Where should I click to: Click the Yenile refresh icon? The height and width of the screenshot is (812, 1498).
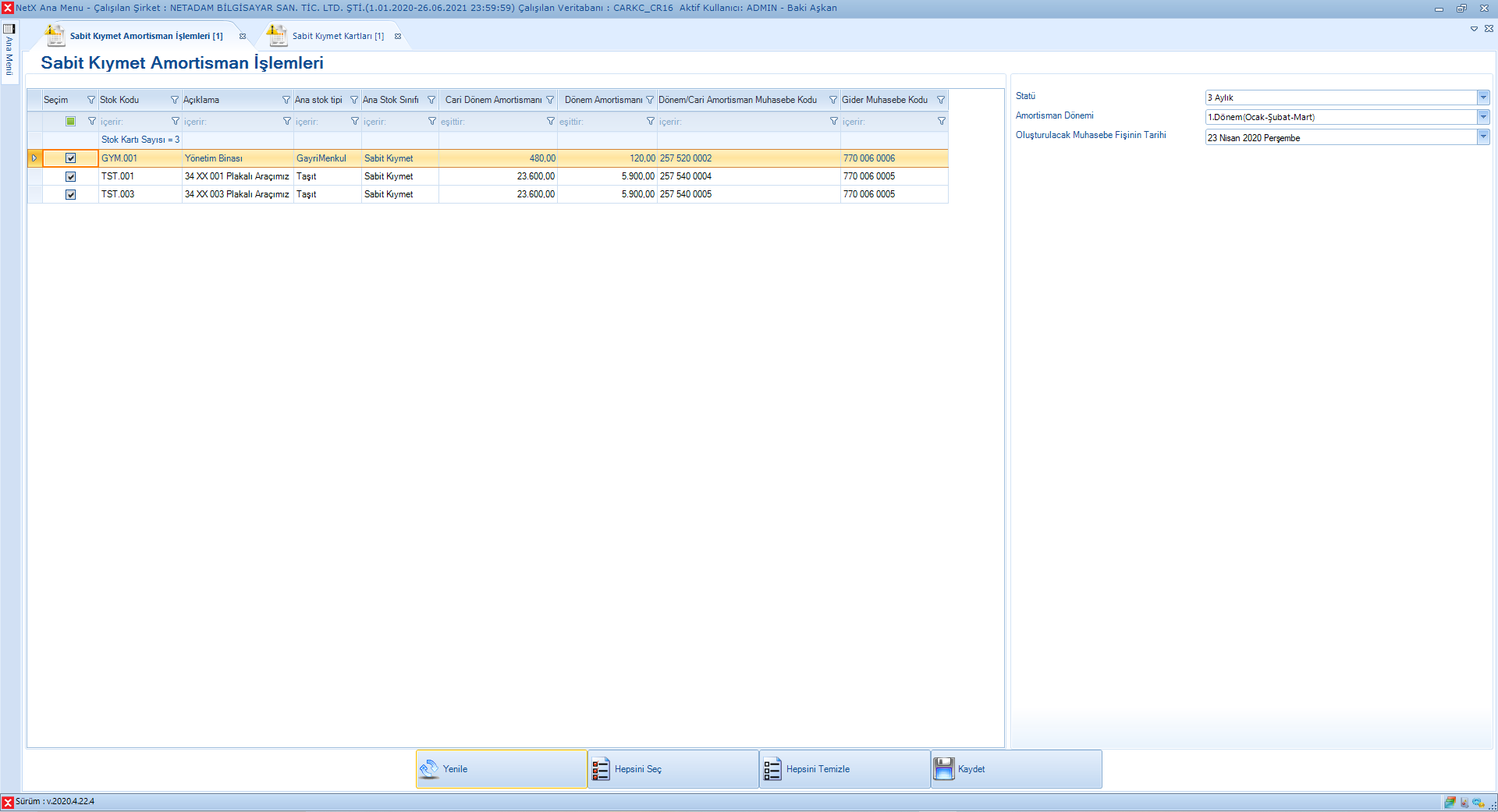pos(429,769)
